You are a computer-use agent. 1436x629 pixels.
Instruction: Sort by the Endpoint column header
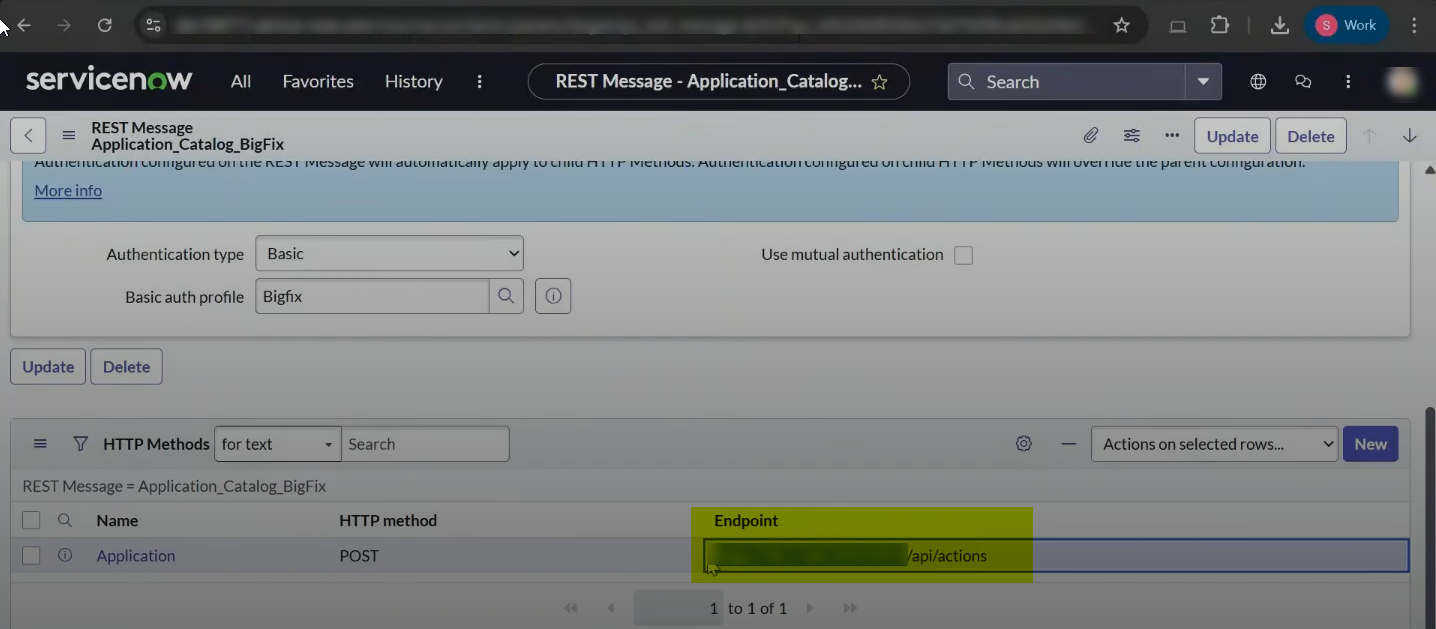[746, 520]
